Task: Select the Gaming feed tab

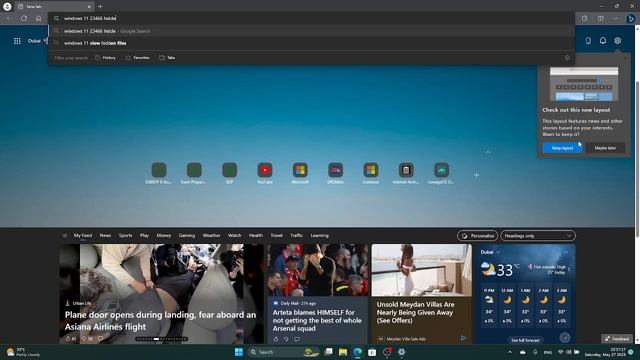Action: tap(187, 236)
